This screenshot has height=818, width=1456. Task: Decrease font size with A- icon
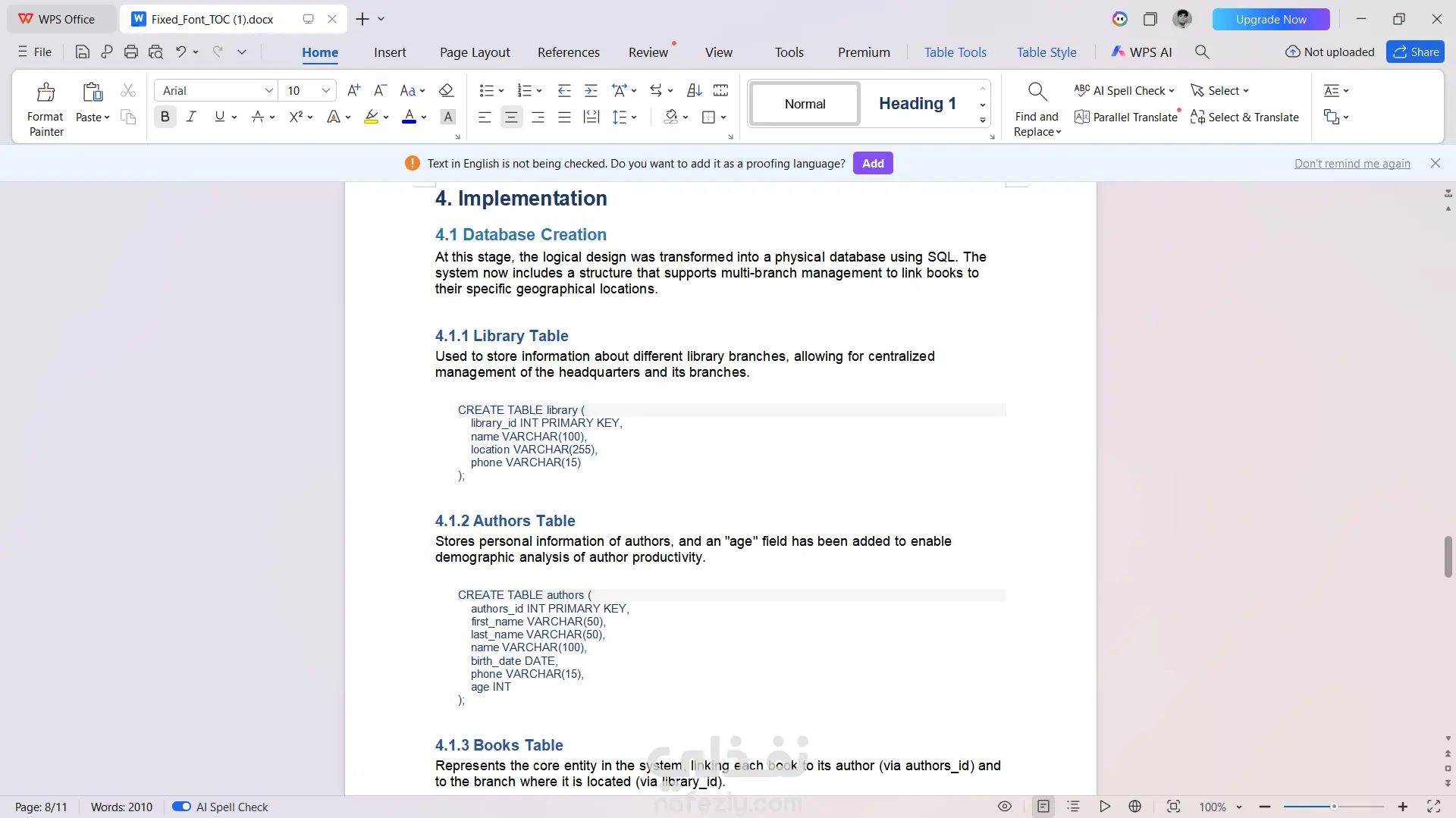[x=381, y=90]
